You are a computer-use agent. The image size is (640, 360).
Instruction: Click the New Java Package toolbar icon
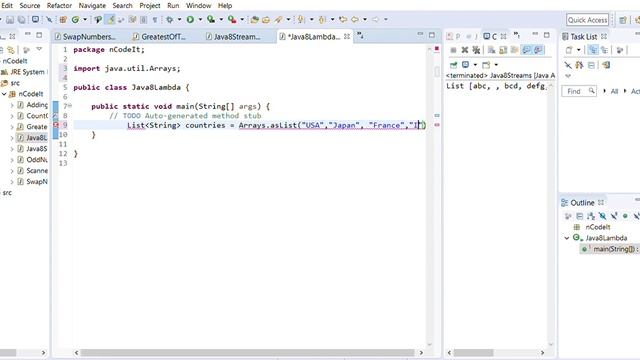pyautogui.click(x=63, y=19)
